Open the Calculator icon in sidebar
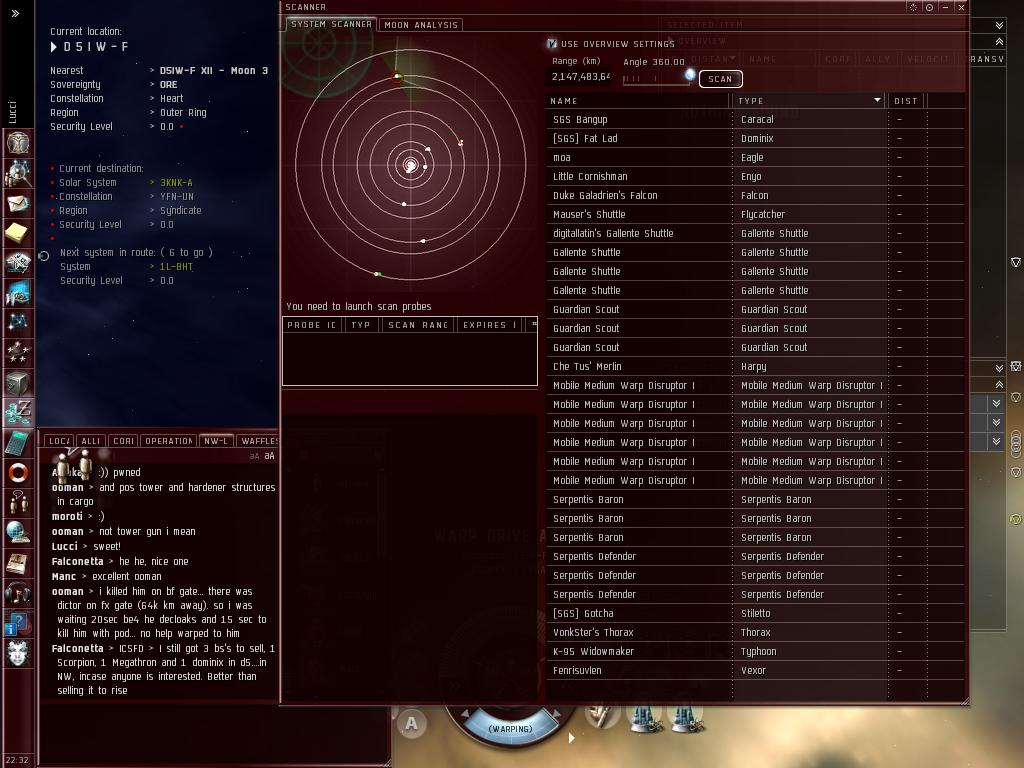 pos(18,443)
